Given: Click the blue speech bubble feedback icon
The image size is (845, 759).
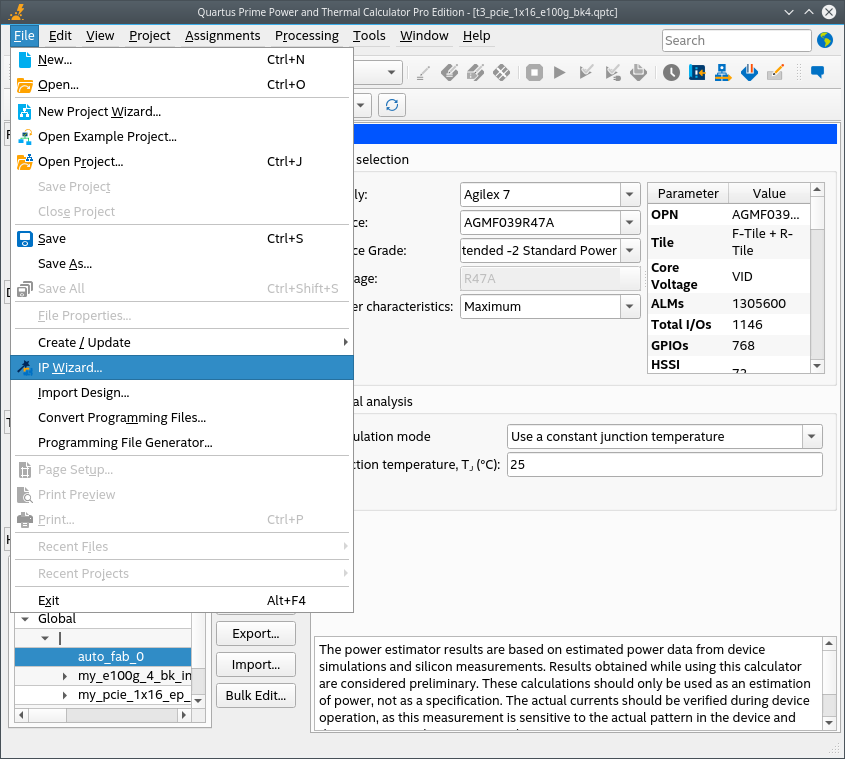Looking at the screenshot, I should 817,73.
